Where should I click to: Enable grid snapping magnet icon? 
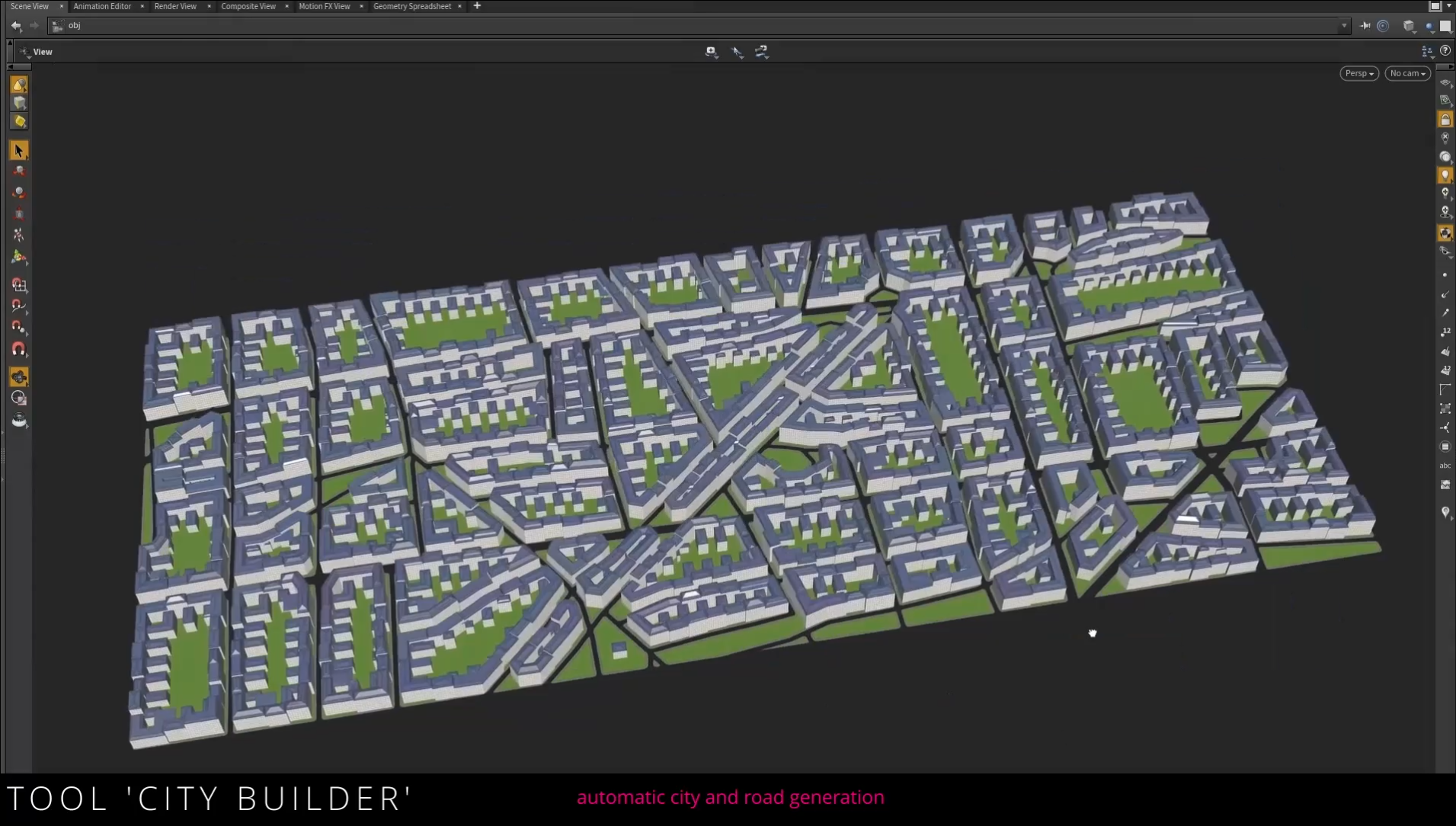point(19,285)
